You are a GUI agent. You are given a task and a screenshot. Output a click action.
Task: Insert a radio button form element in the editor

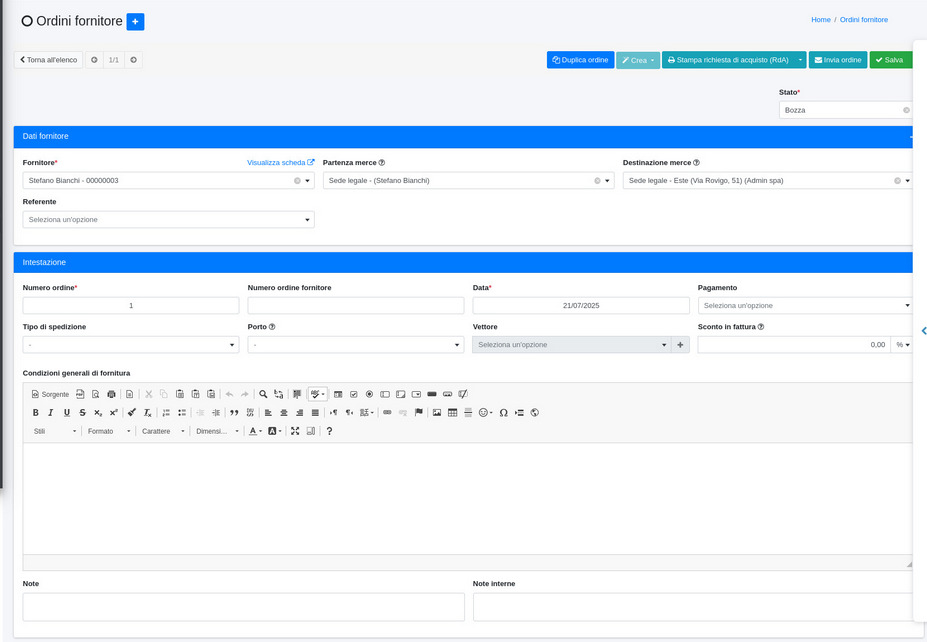369,394
